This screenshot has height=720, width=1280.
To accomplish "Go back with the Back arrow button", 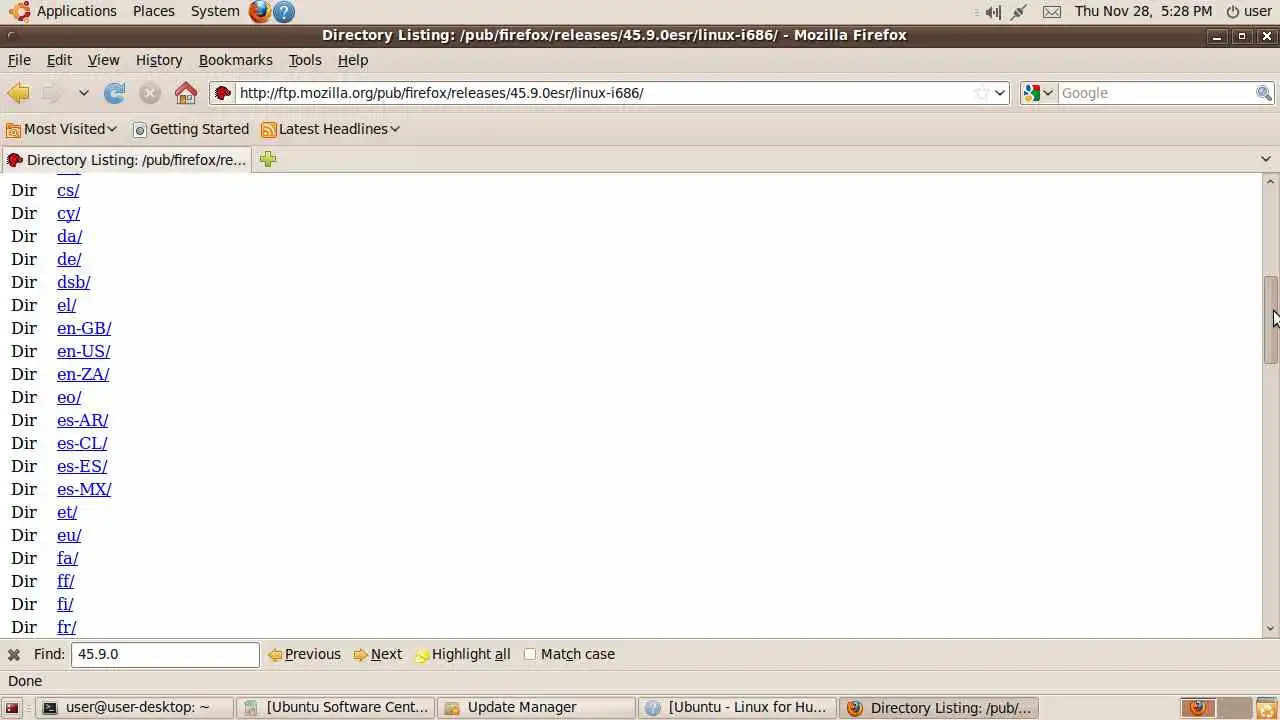I will pyautogui.click(x=18, y=93).
